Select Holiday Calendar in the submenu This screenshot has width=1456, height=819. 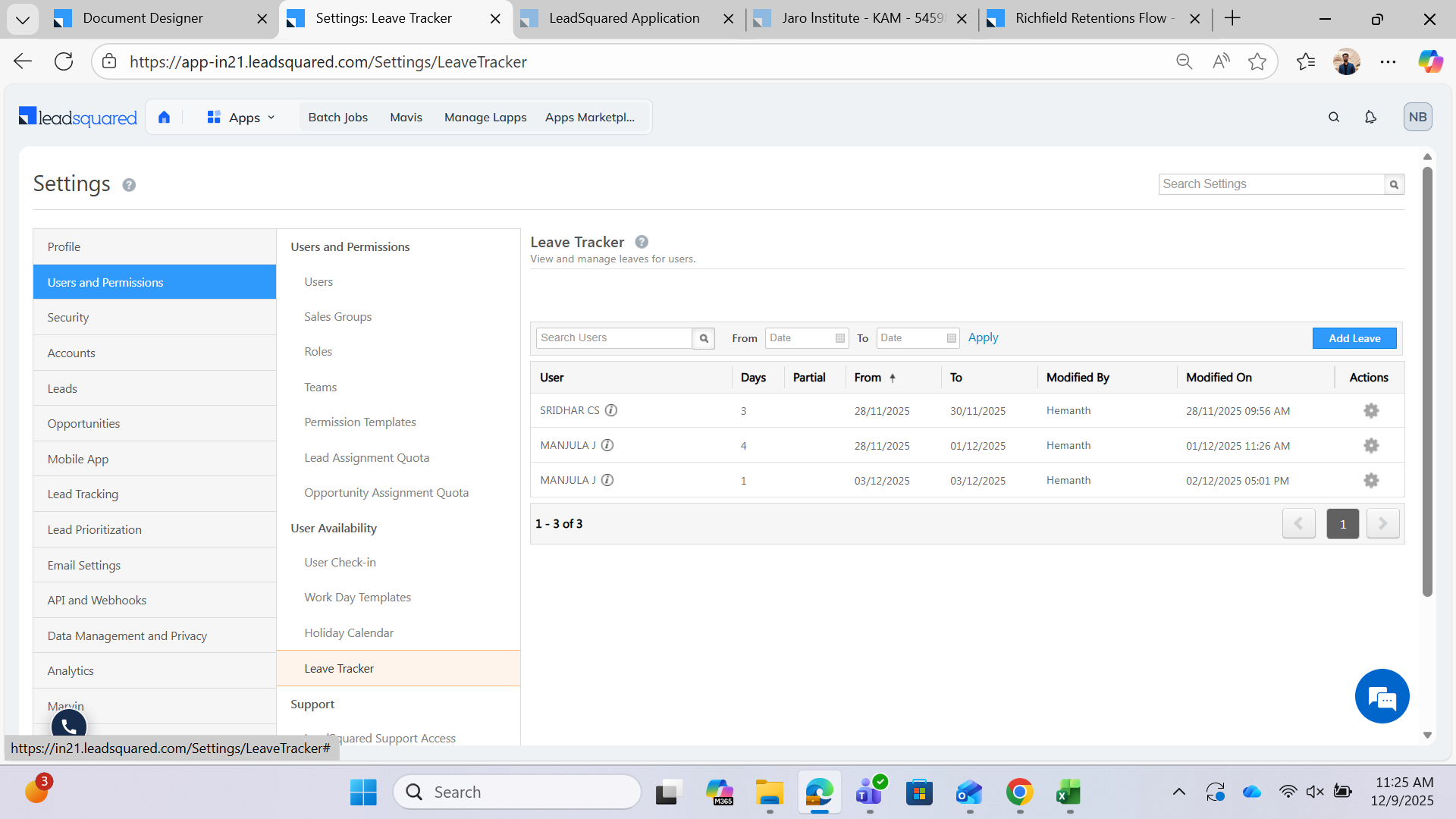click(349, 632)
